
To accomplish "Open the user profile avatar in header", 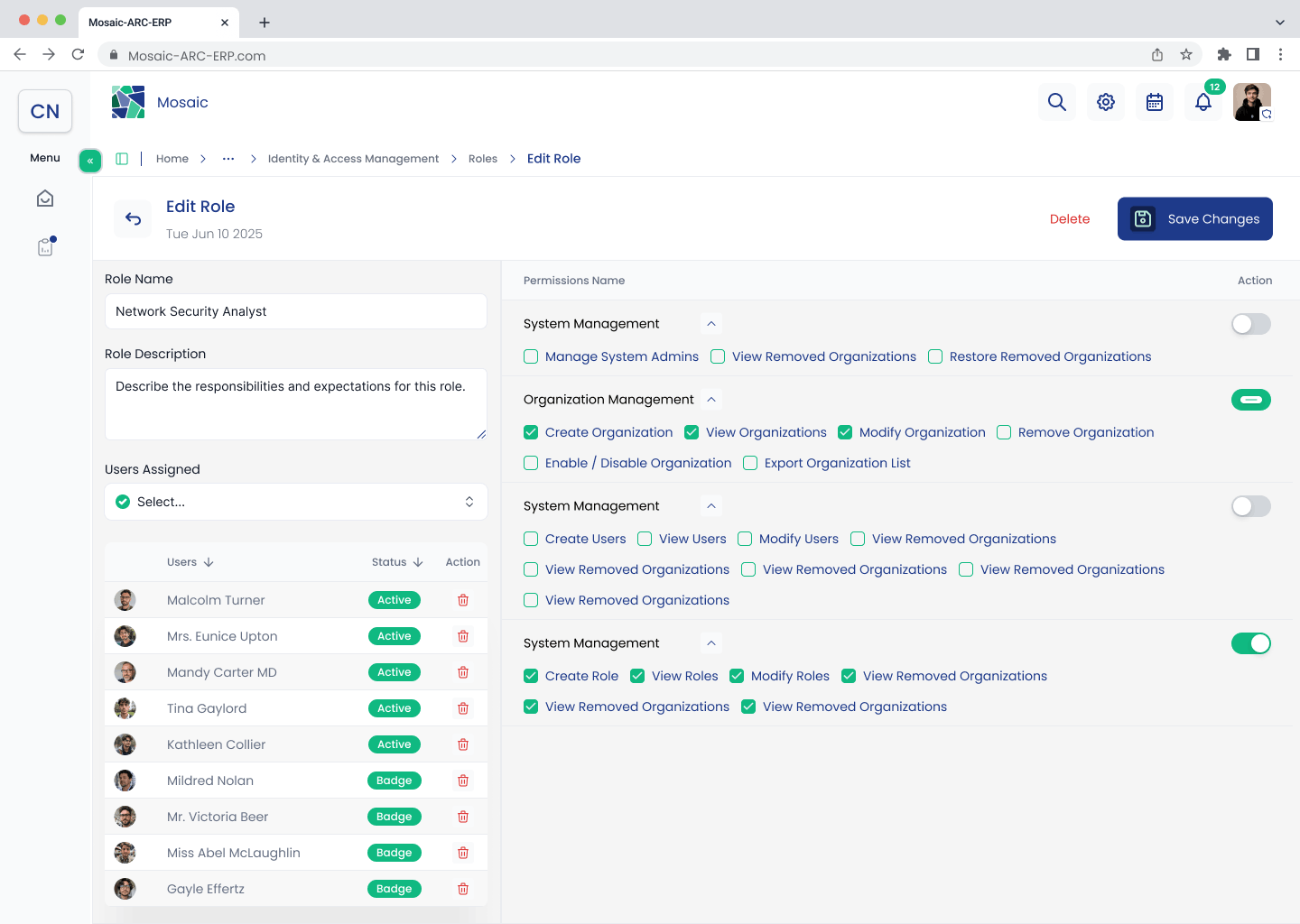I will point(1252,102).
